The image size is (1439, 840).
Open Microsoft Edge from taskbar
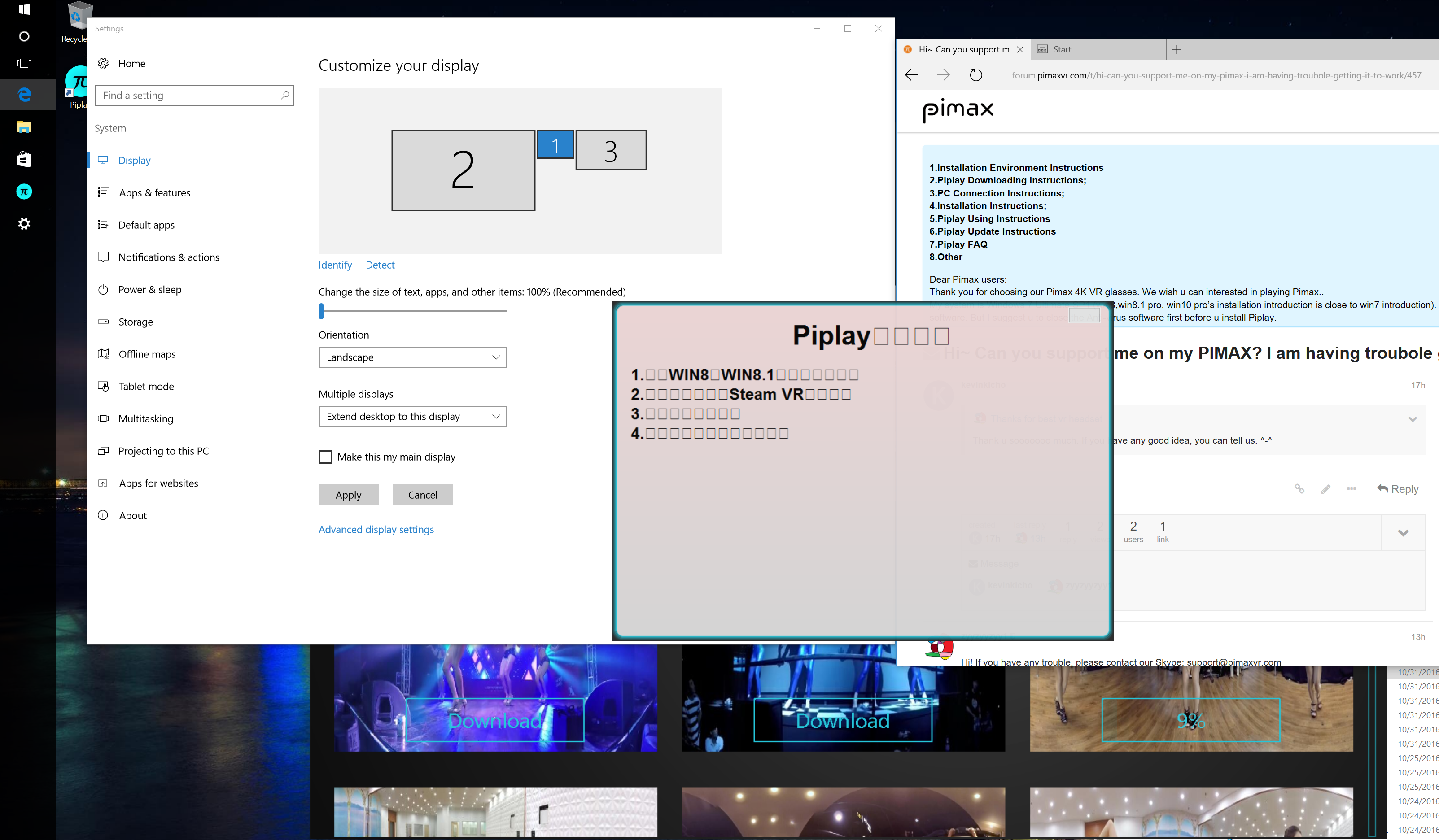[x=24, y=95]
